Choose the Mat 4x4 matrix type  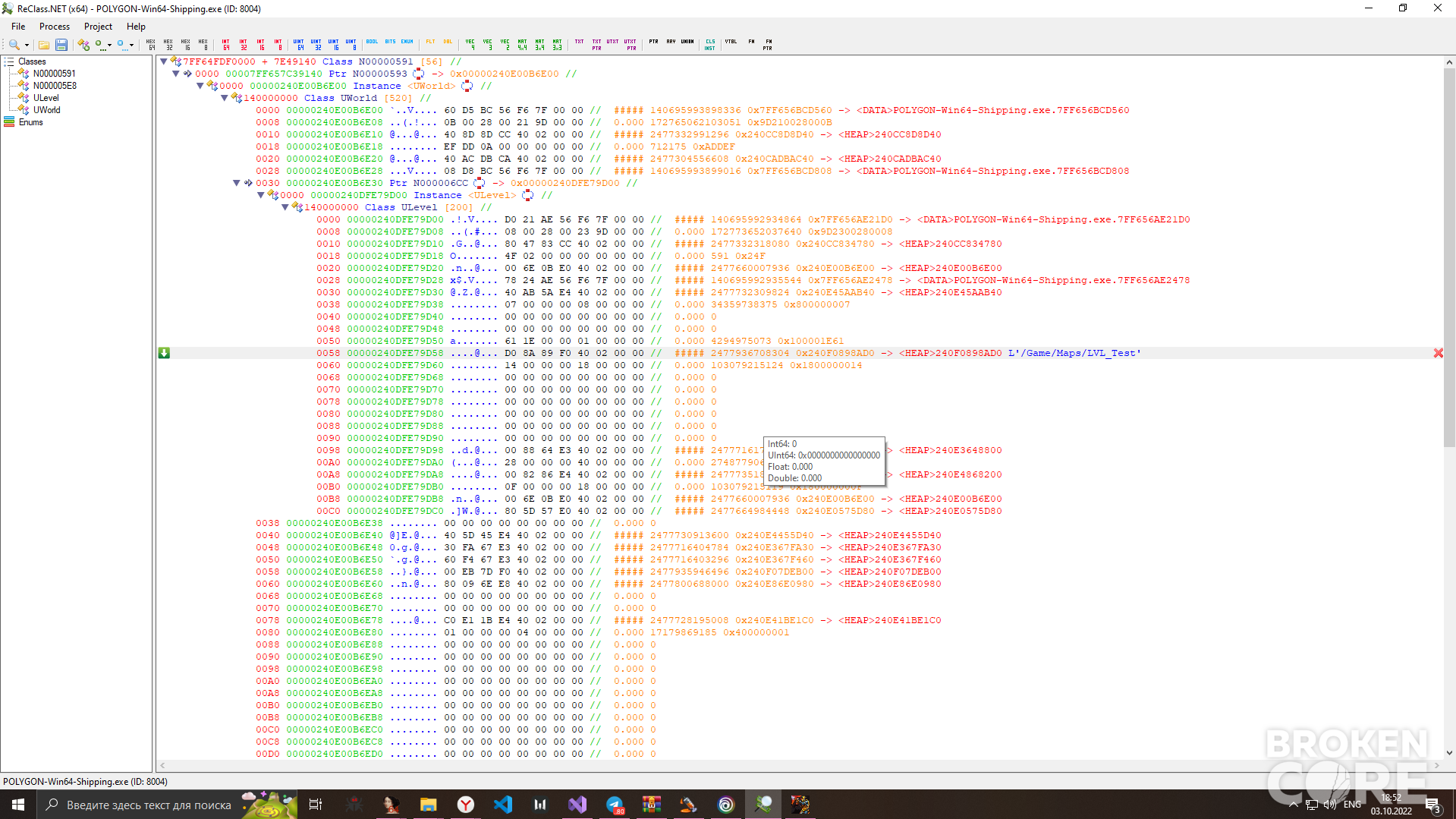coord(523,45)
